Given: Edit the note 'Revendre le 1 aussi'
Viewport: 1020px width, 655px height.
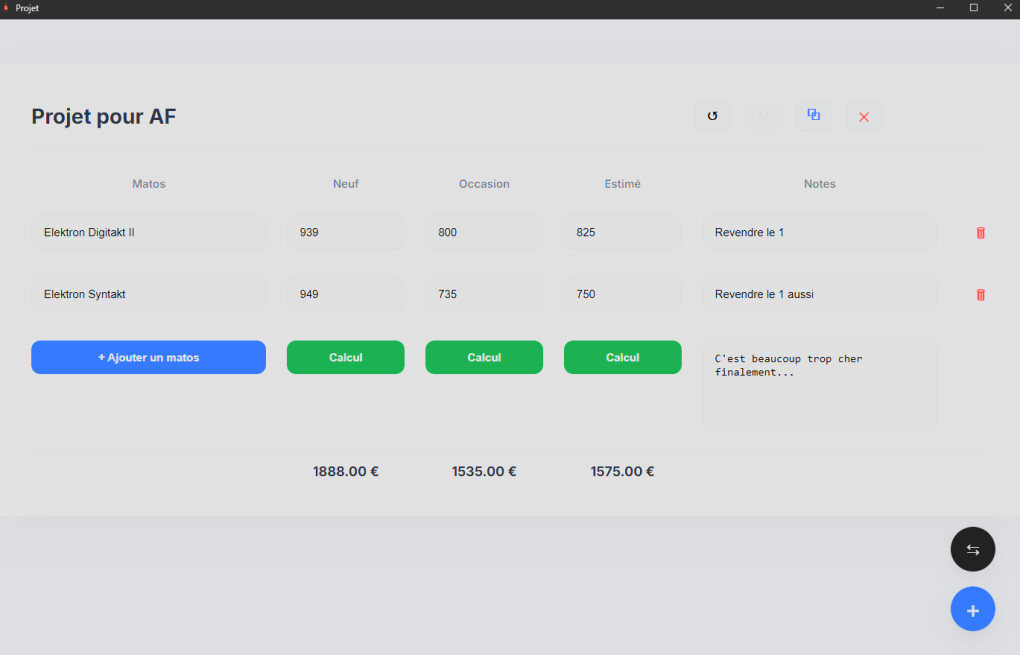Looking at the screenshot, I should point(820,294).
